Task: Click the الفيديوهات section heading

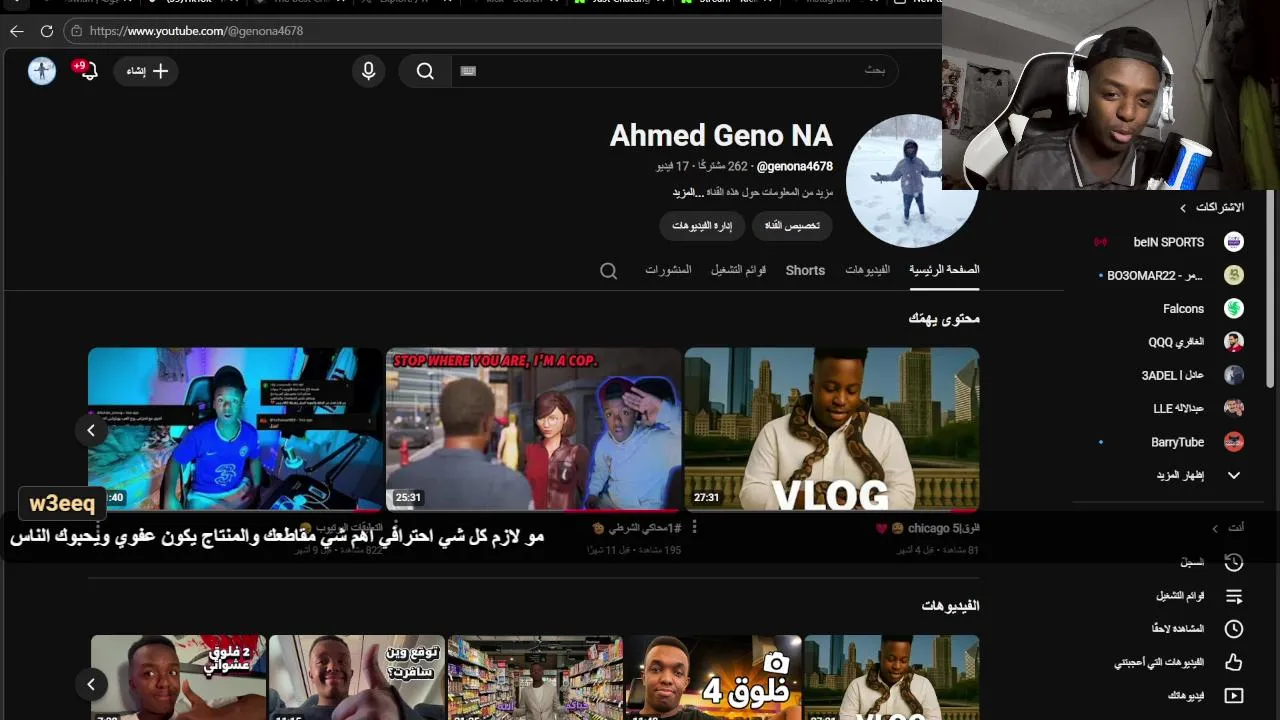Action: point(950,606)
